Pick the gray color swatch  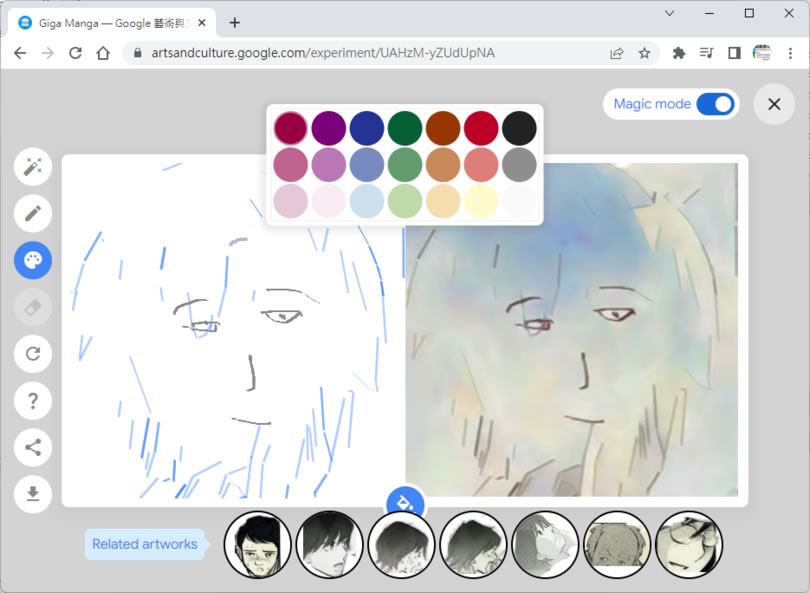(x=519, y=164)
